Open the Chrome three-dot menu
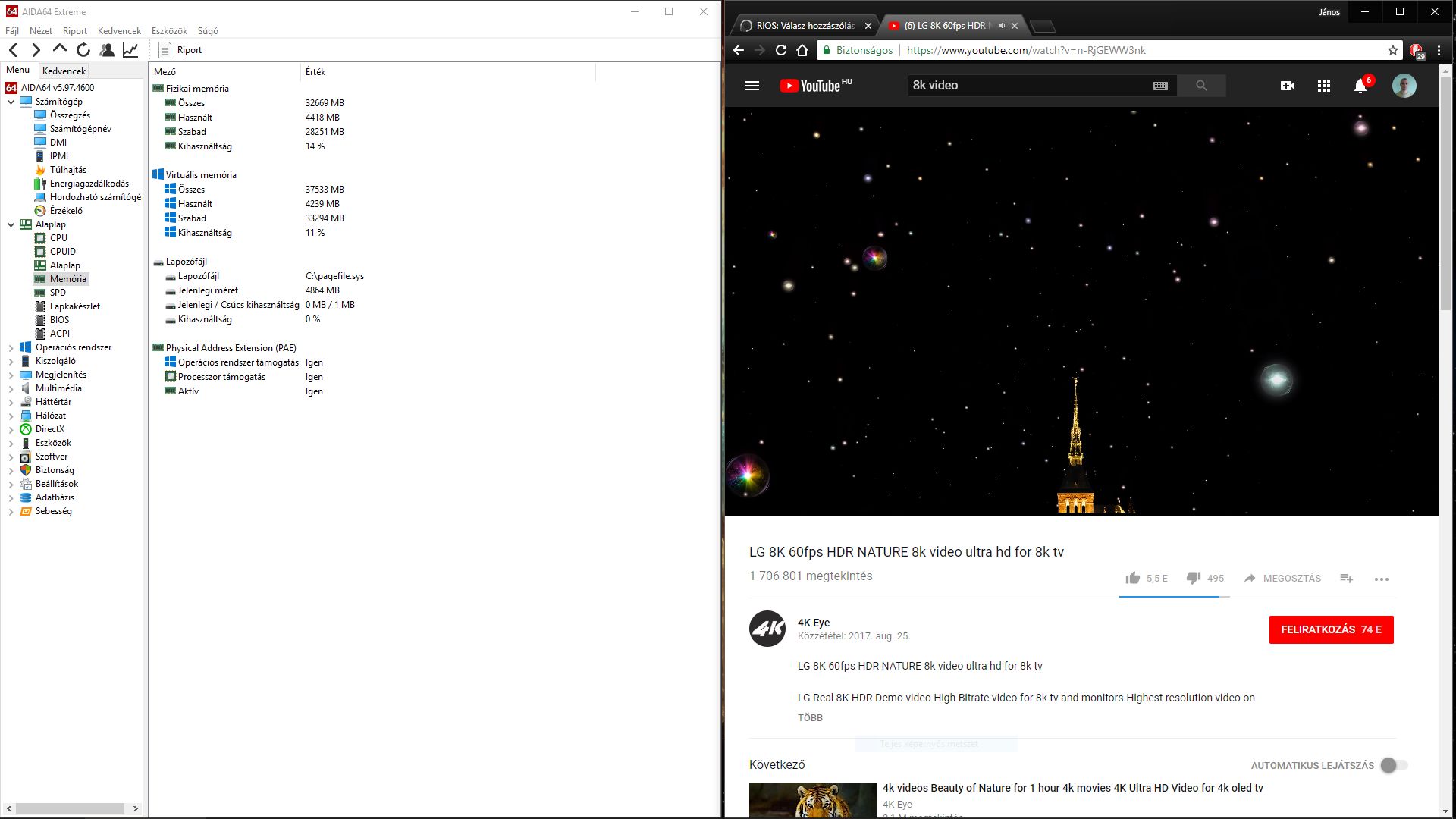The height and width of the screenshot is (819, 1456). [1439, 50]
